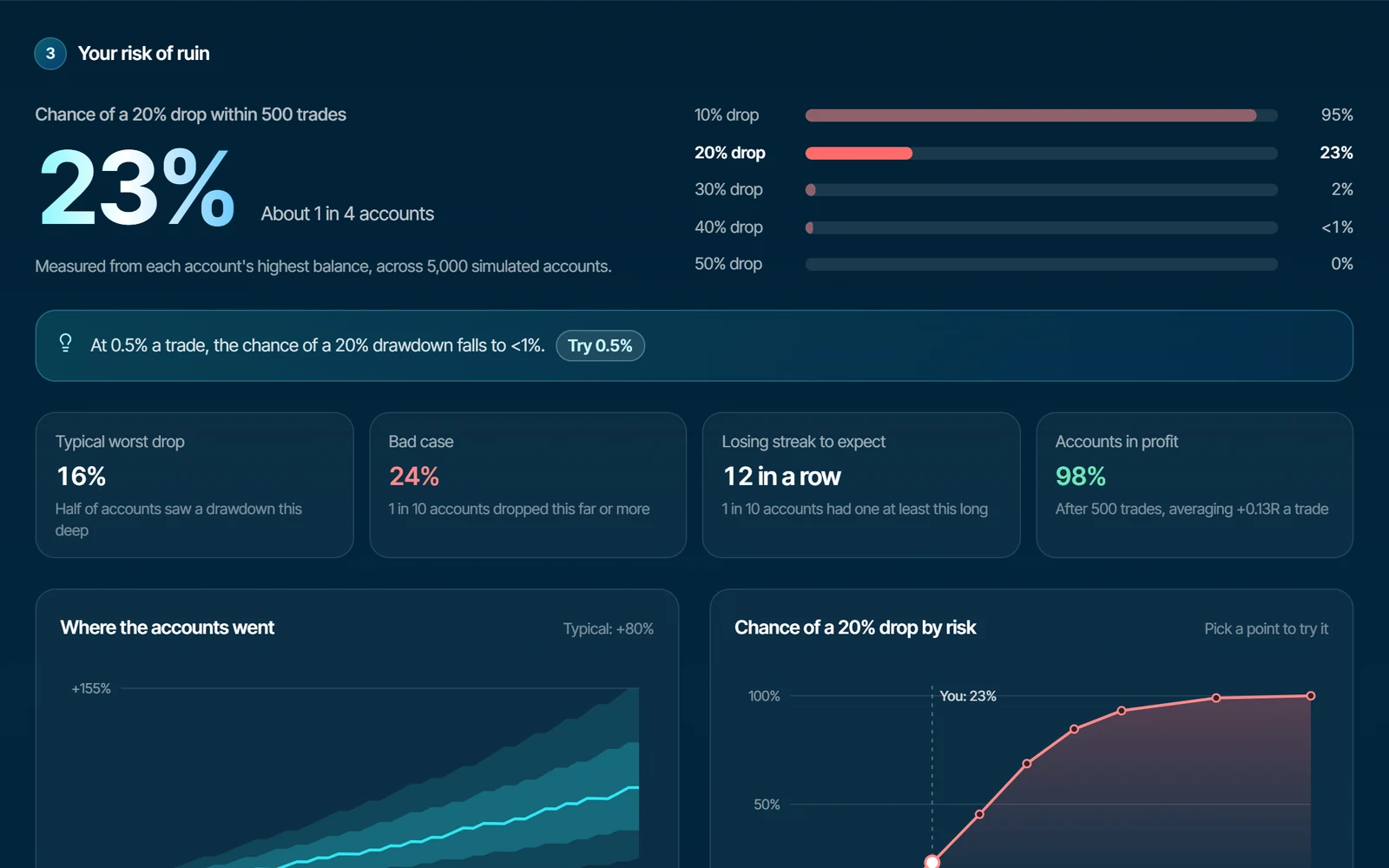Image resolution: width=1389 pixels, height=868 pixels.
Task: Open the Accounts in profit card
Action: coord(1195,485)
